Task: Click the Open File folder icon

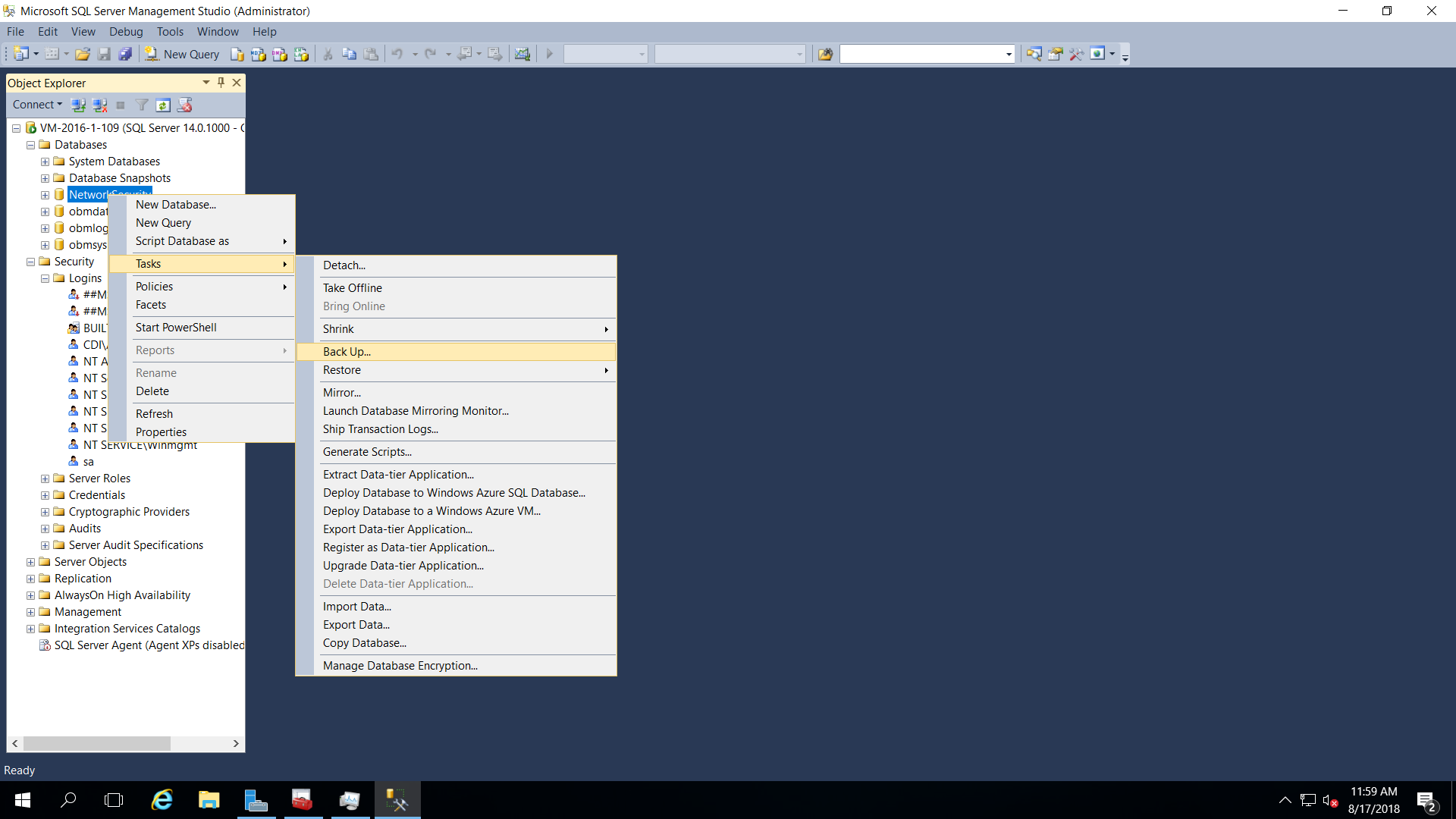Action: pyautogui.click(x=83, y=54)
